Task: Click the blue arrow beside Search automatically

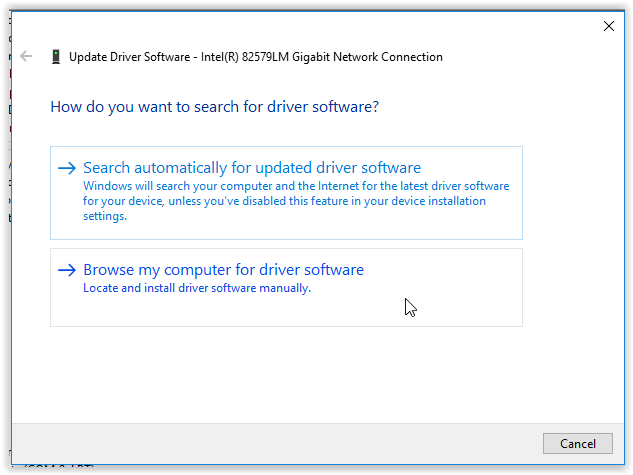Action: pyautogui.click(x=67, y=168)
